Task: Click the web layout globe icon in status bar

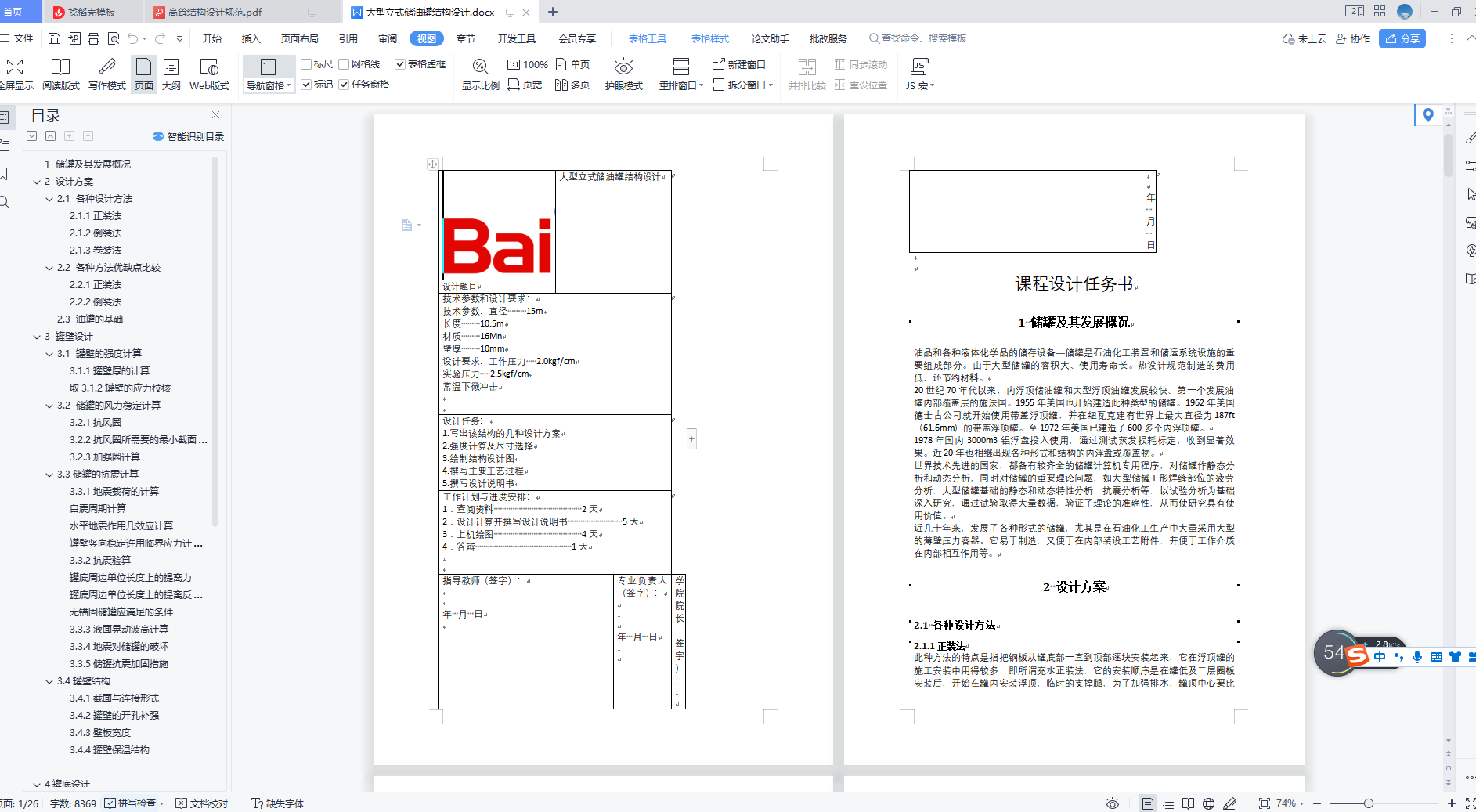Action: (1209, 803)
